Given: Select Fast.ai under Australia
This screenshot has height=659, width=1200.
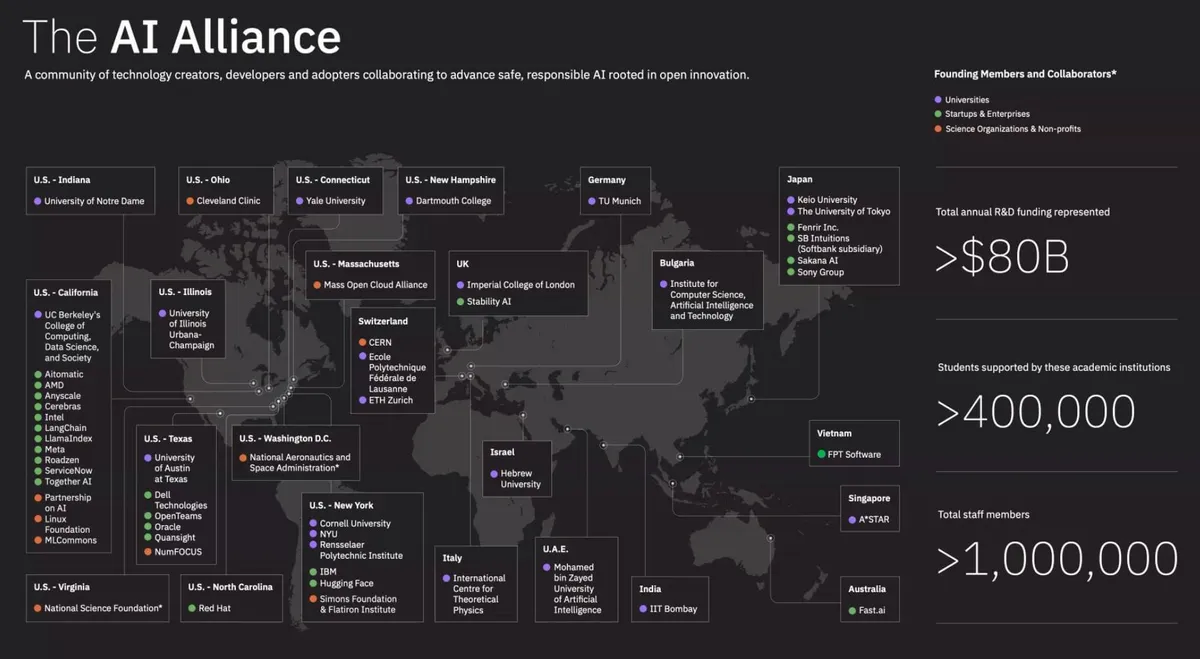Looking at the screenshot, I should 871,610.
